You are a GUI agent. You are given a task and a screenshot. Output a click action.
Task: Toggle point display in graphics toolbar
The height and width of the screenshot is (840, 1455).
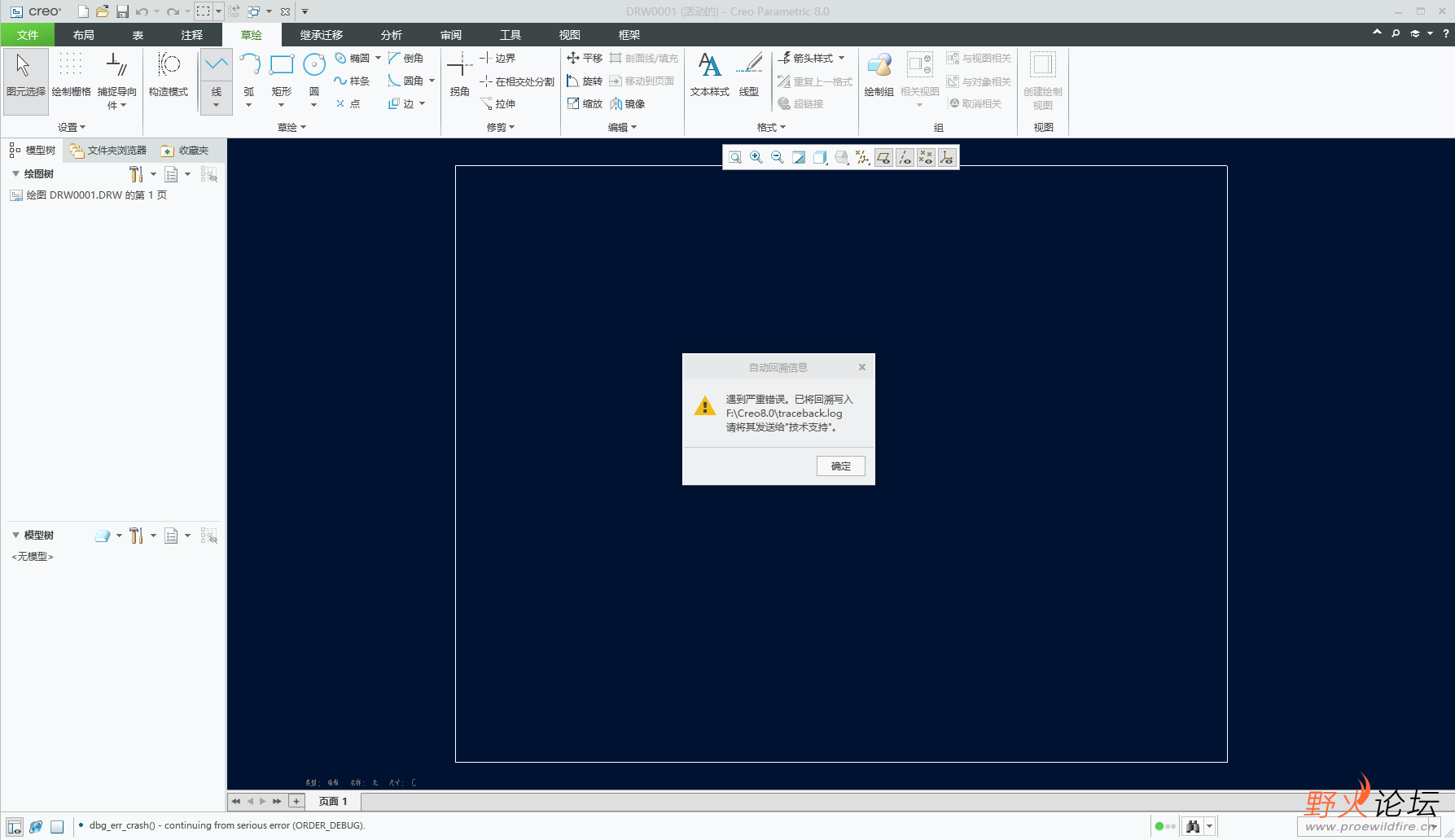926,157
